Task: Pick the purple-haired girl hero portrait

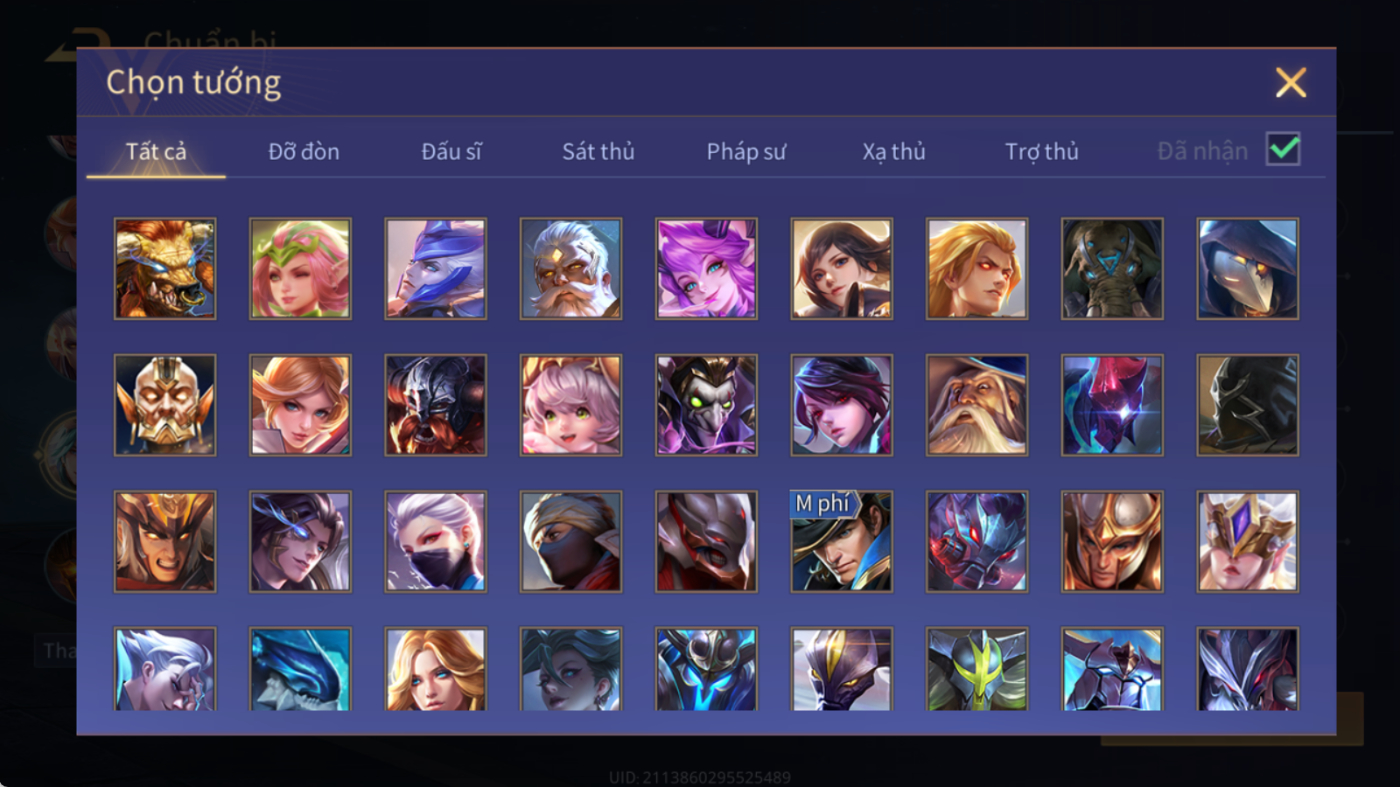Action: pyautogui.click(x=706, y=269)
